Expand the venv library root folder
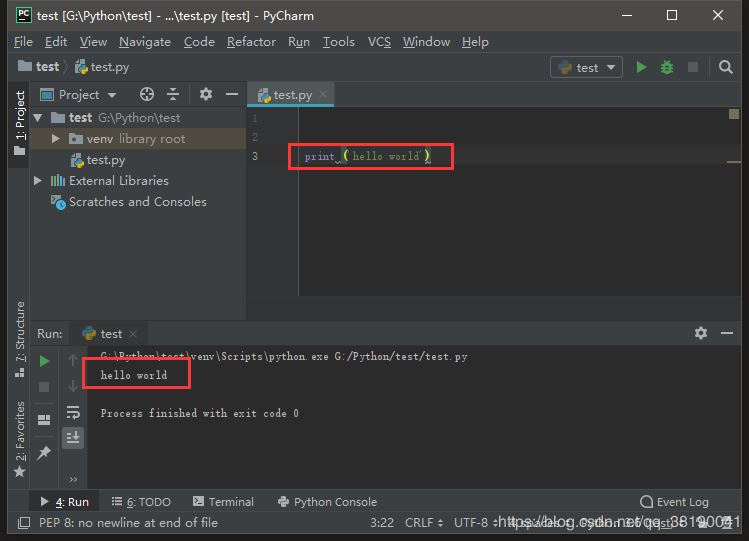The image size is (749, 541). (55, 138)
